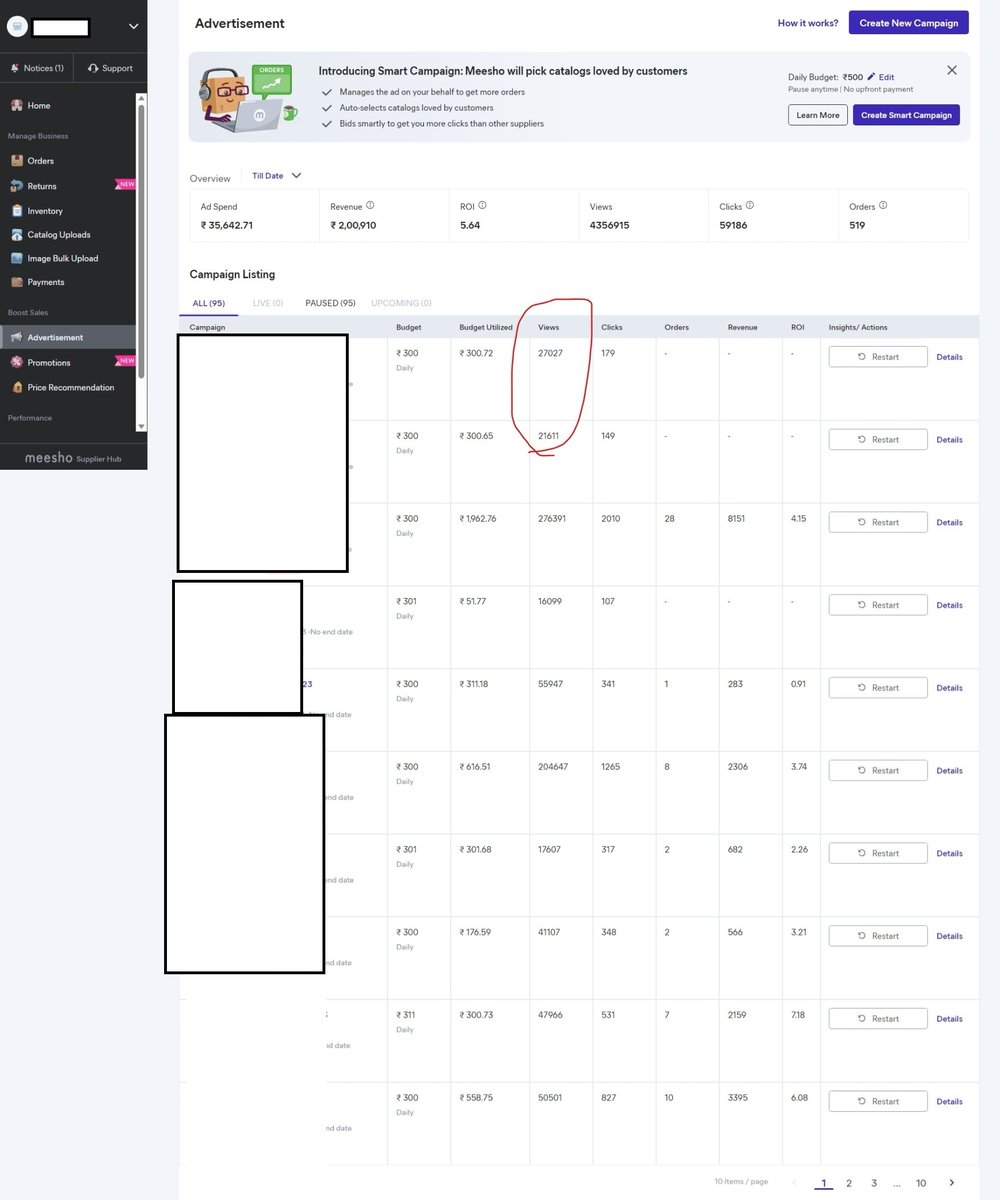Switch to UPCOMING (0) tab
This screenshot has height=1200, width=1000.
401,303
